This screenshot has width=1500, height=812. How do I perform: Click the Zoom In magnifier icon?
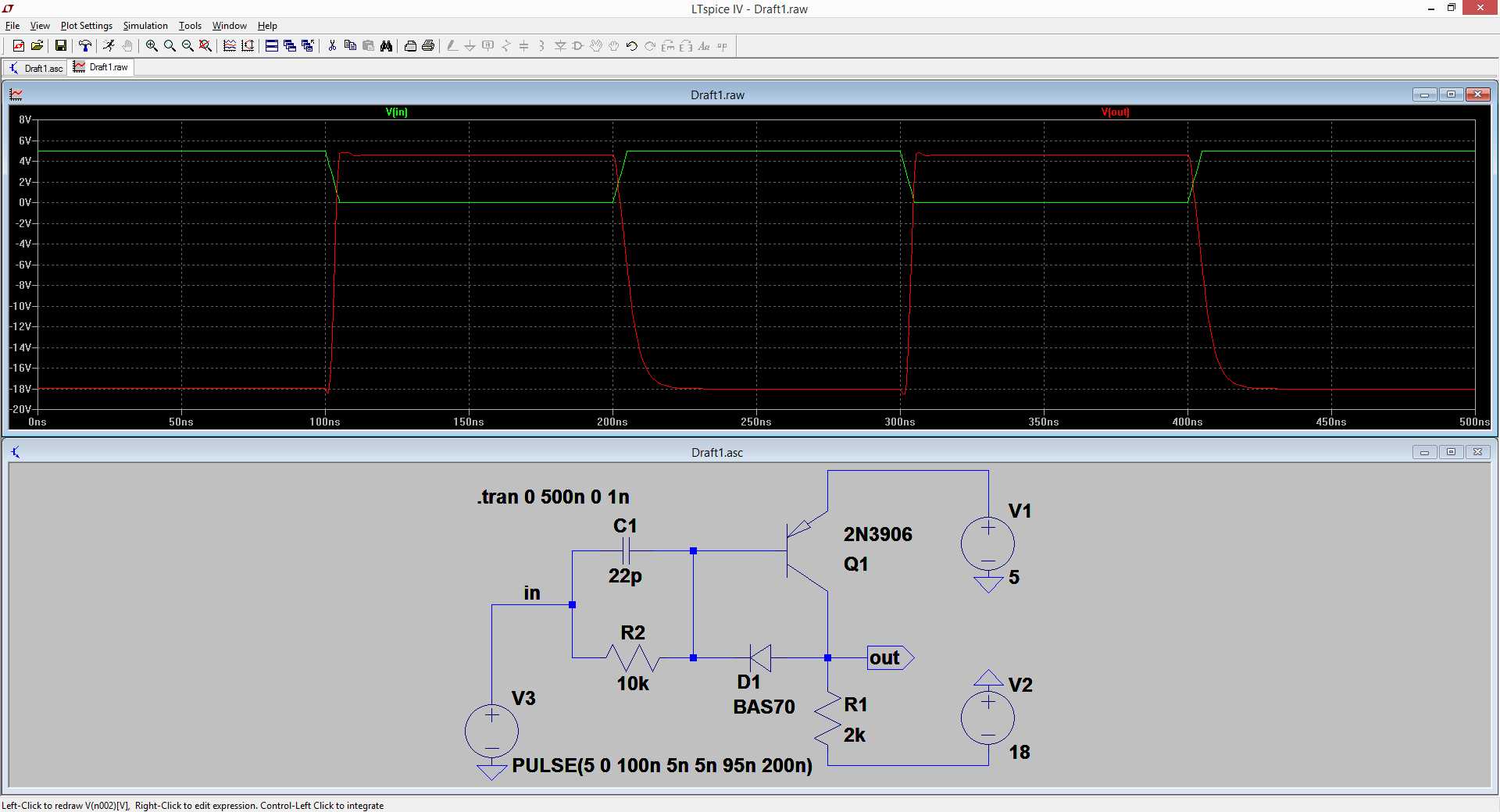pos(152,46)
